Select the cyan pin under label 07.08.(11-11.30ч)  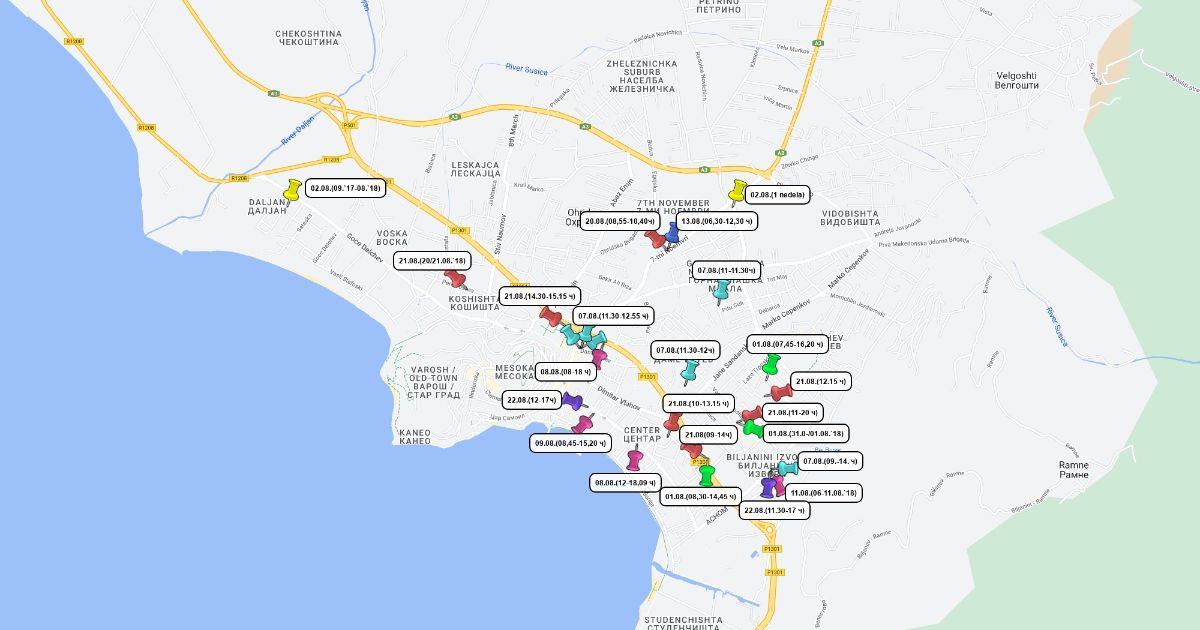[720, 290]
